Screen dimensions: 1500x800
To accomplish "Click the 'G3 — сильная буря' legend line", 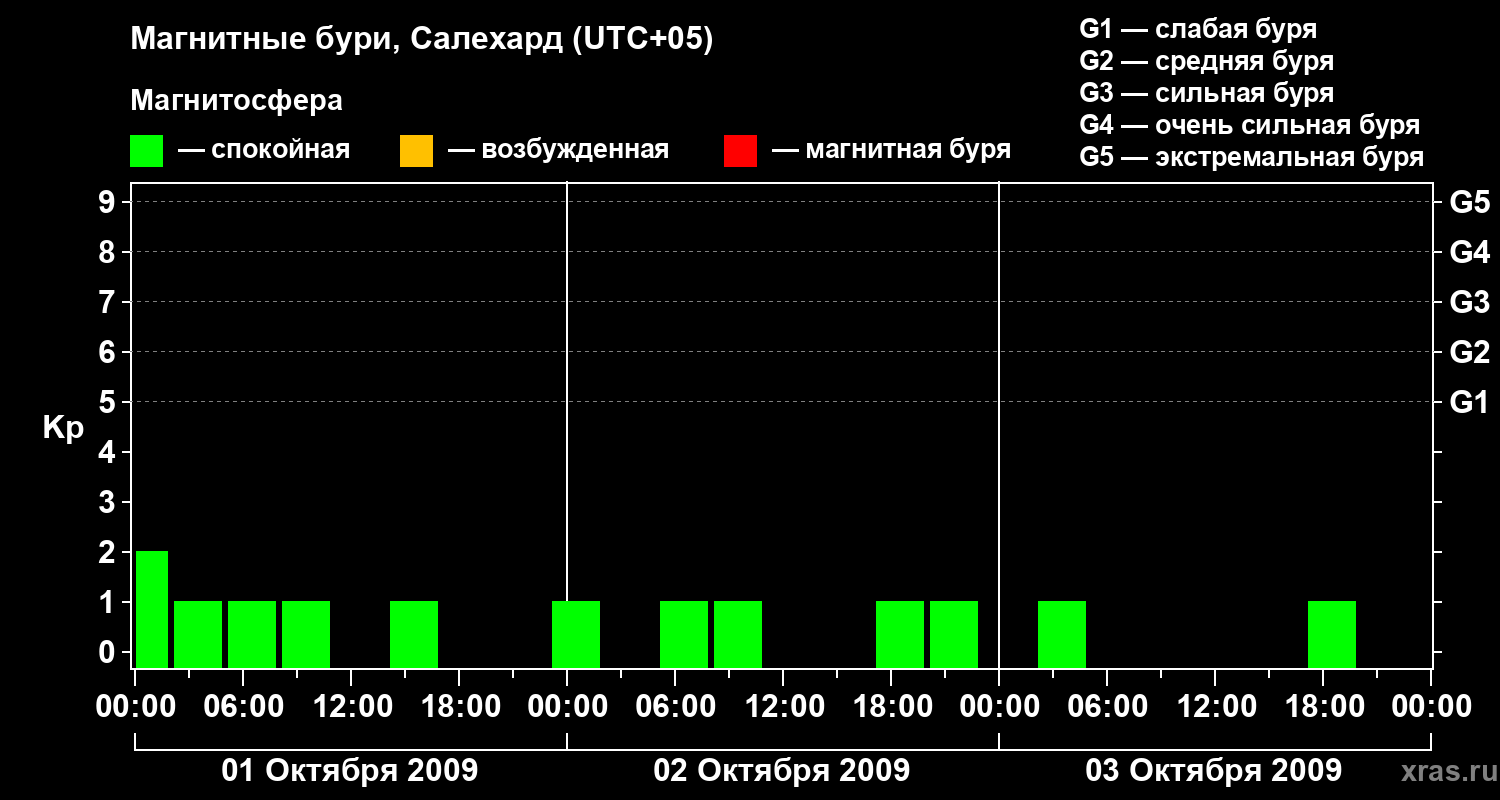I will point(1206,93).
